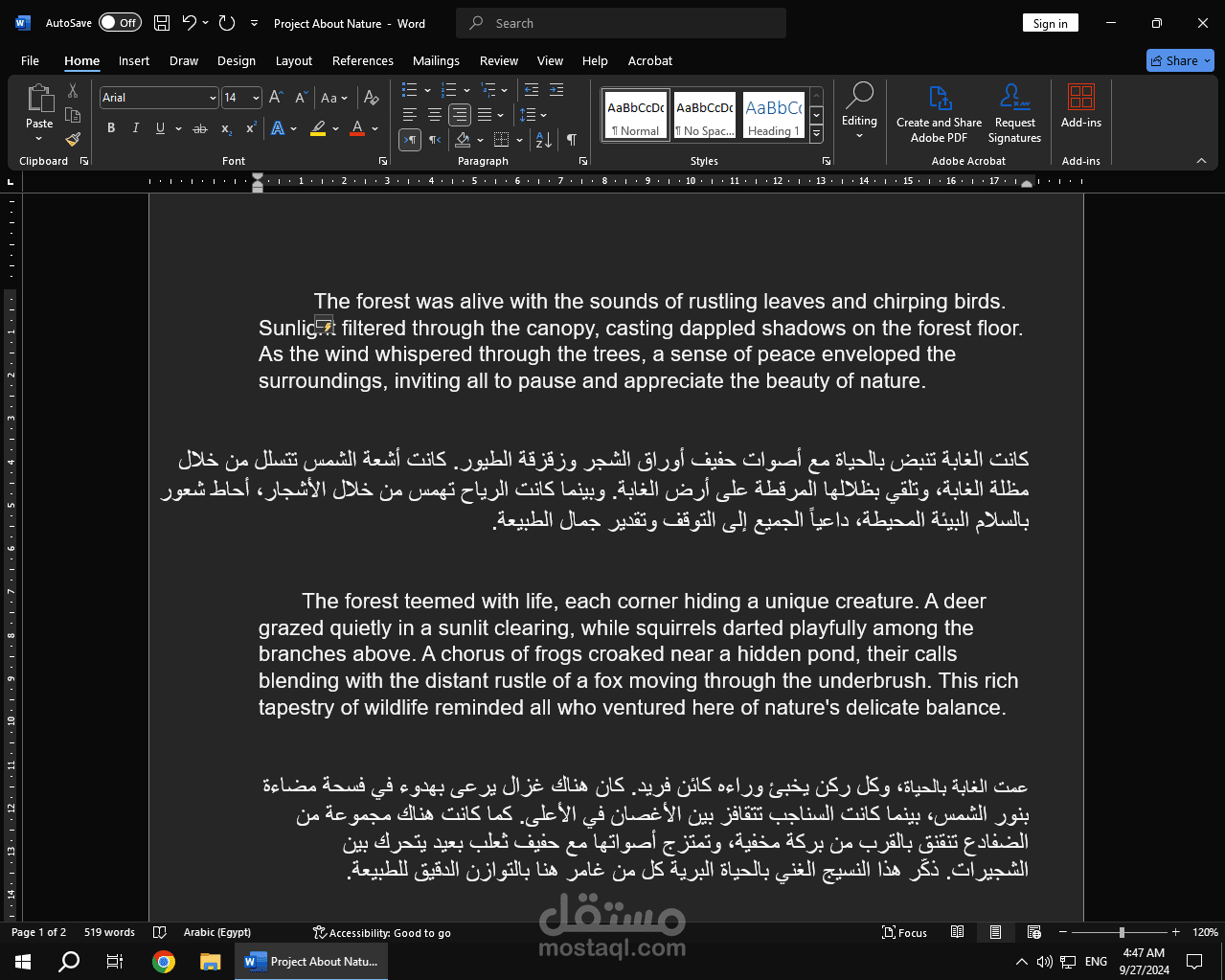Toggle Bold formatting
Image resolution: width=1225 pixels, height=980 pixels.
(x=111, y=128)
